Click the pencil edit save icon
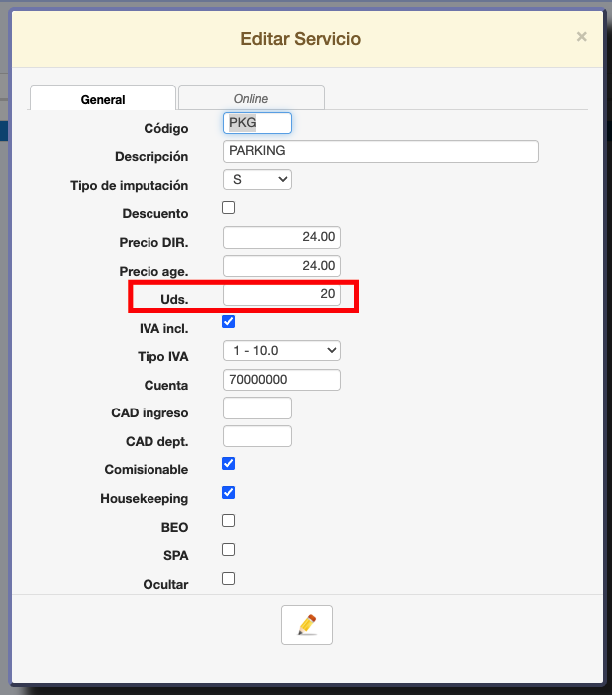The image size is (612, 695). [x=307, y=625]
